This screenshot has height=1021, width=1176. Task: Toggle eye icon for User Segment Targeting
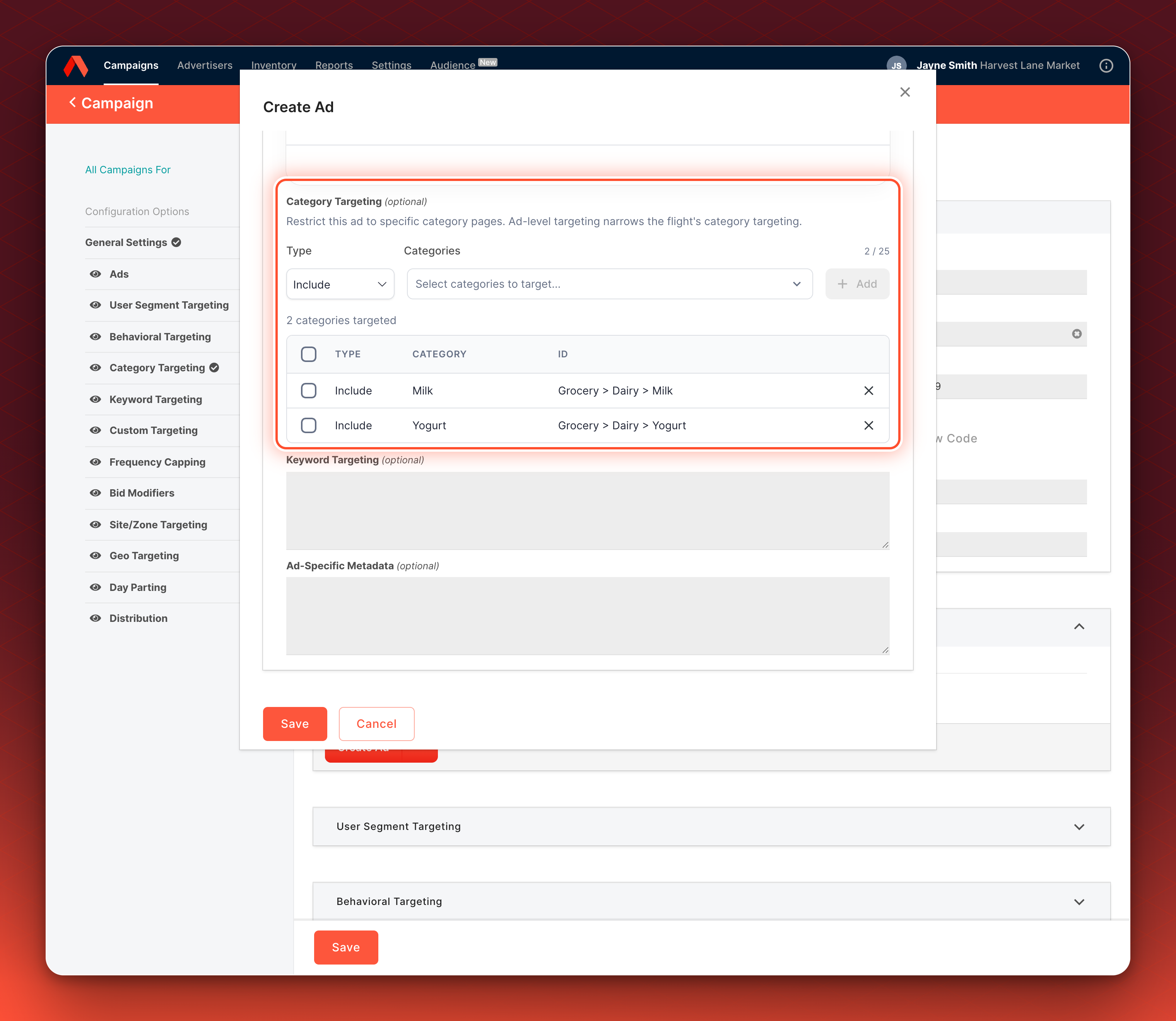[x=96, y=305]
